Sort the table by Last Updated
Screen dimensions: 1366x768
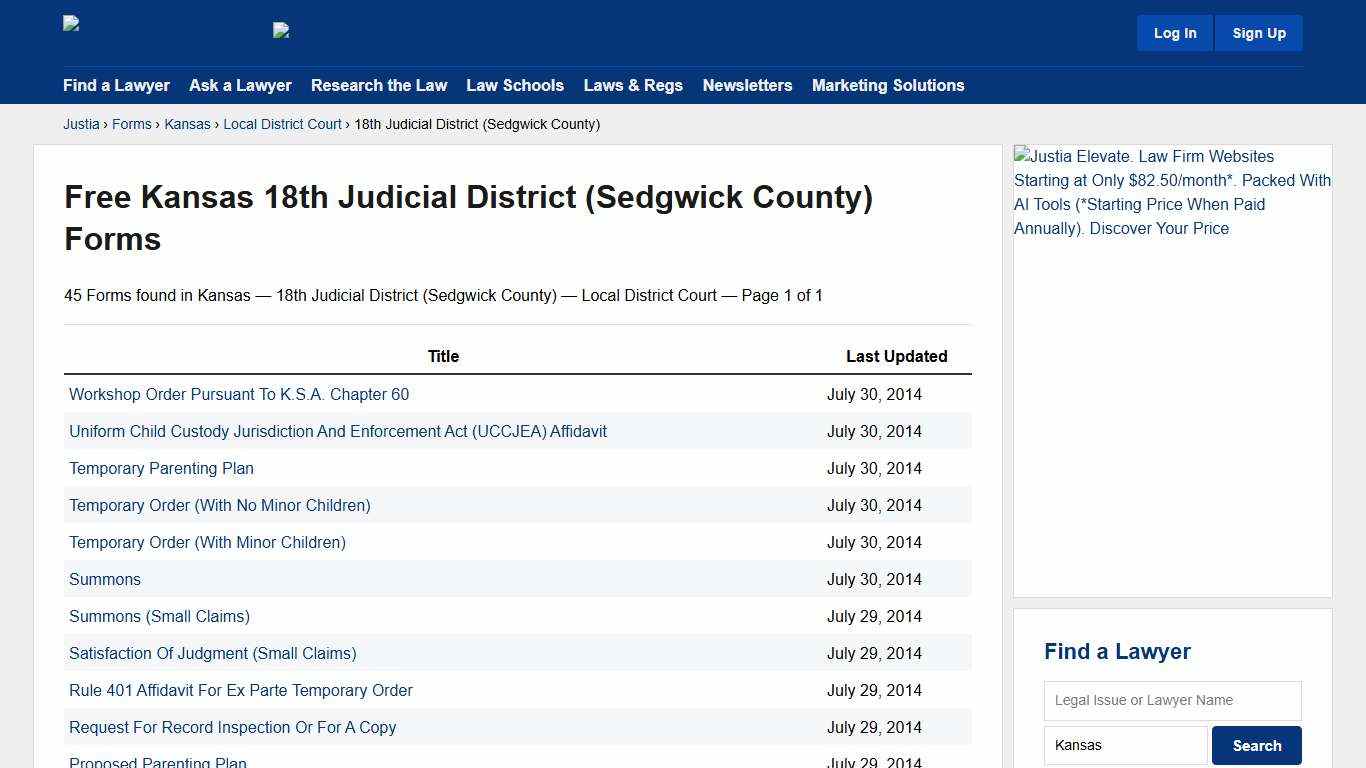[x=896, y=356]
